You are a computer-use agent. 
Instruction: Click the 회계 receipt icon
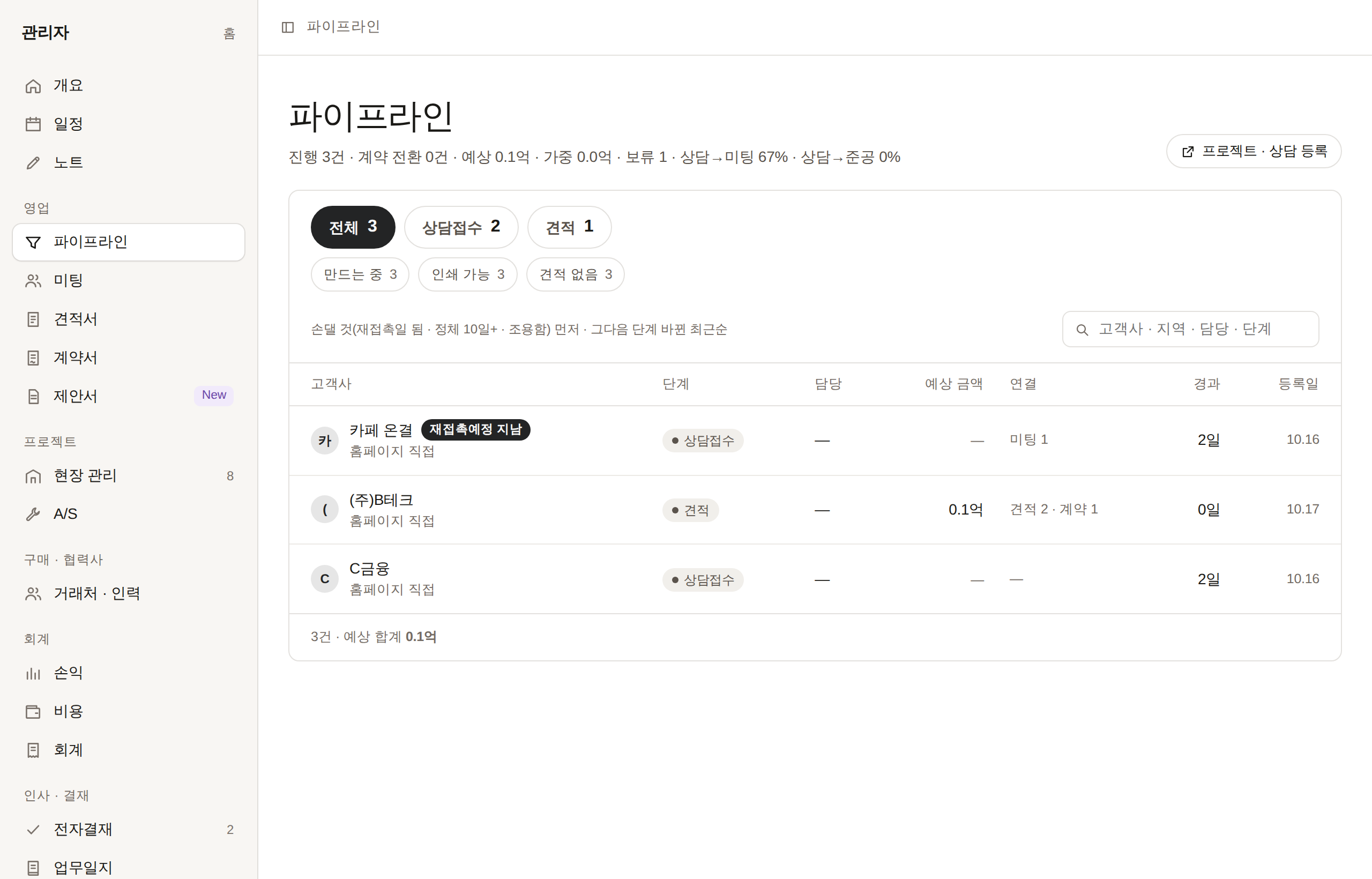pos(33,750)
